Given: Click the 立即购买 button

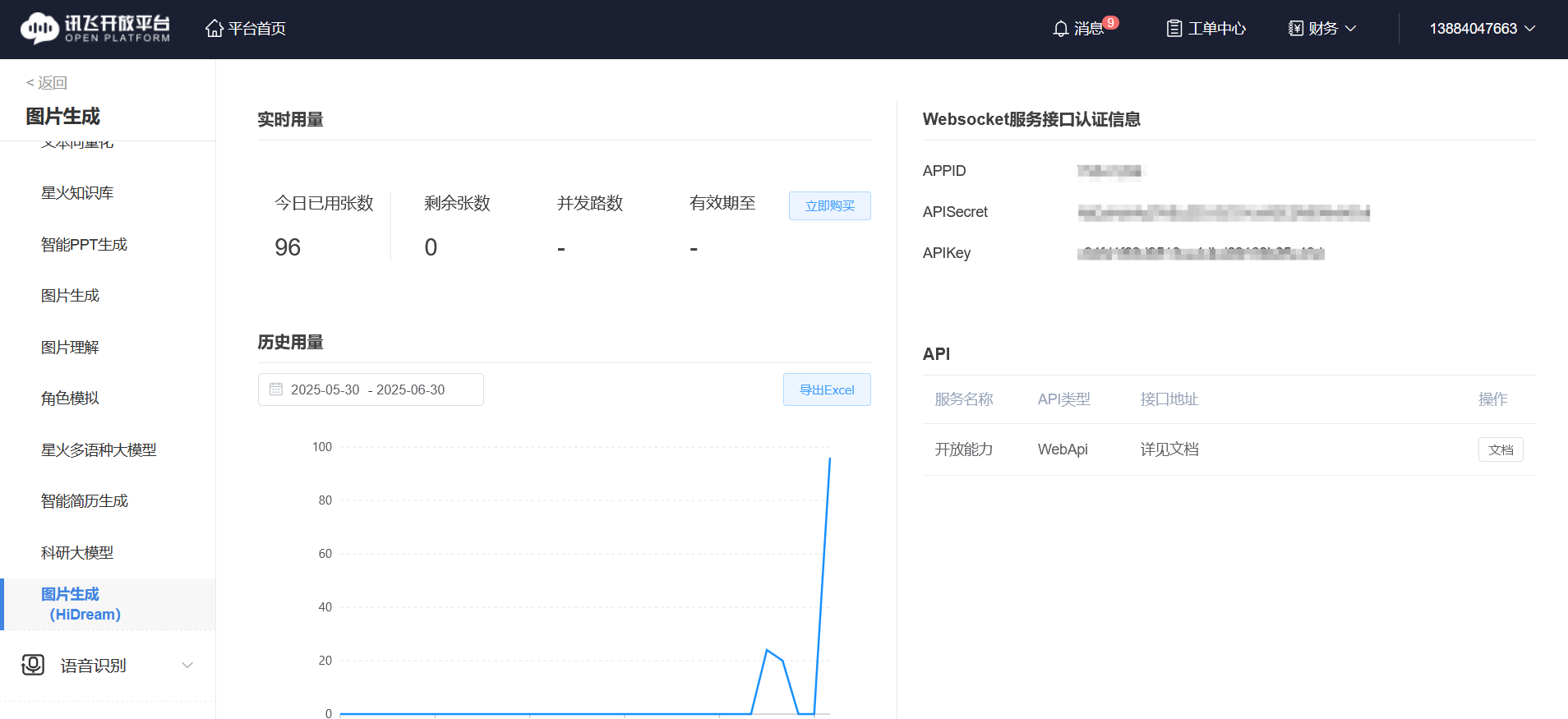Looking at the screenshot, I should click(829, 205).
